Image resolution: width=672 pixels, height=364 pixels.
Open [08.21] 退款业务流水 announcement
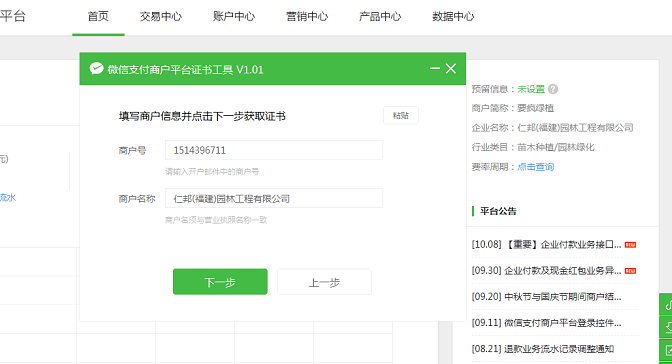coord(543,349)
